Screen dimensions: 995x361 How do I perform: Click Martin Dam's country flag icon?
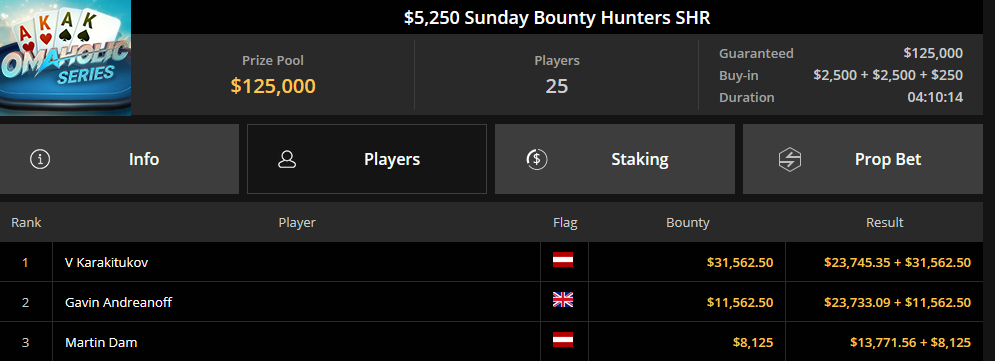563,339
